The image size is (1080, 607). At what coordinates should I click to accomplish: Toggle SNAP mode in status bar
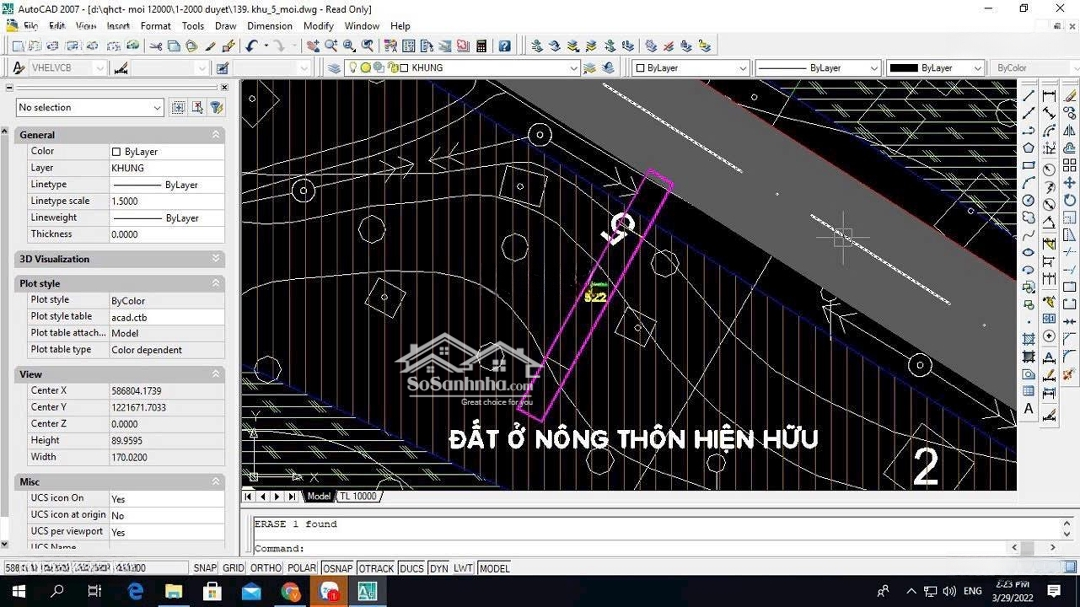(205, 568)
